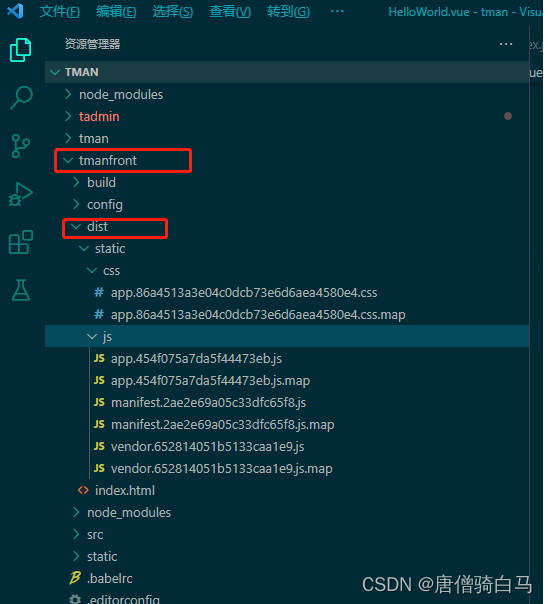Open Explorer more actions ellipsis

(506, 44)
